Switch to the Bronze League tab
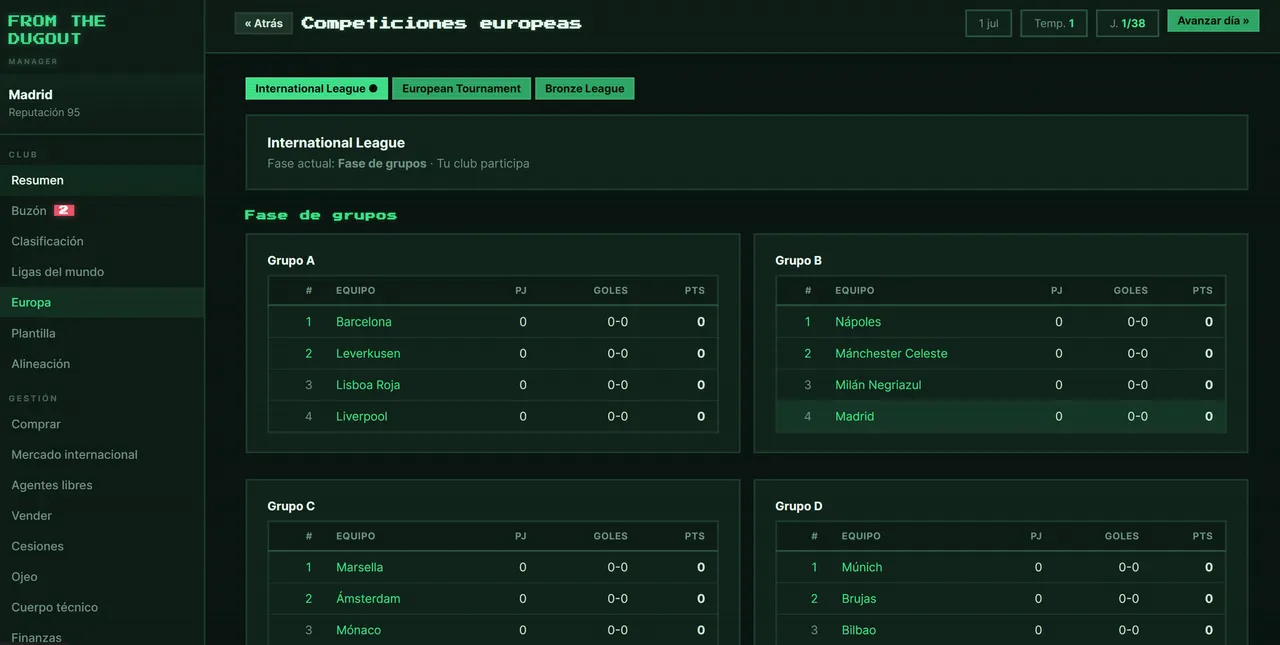 (584, 88)
